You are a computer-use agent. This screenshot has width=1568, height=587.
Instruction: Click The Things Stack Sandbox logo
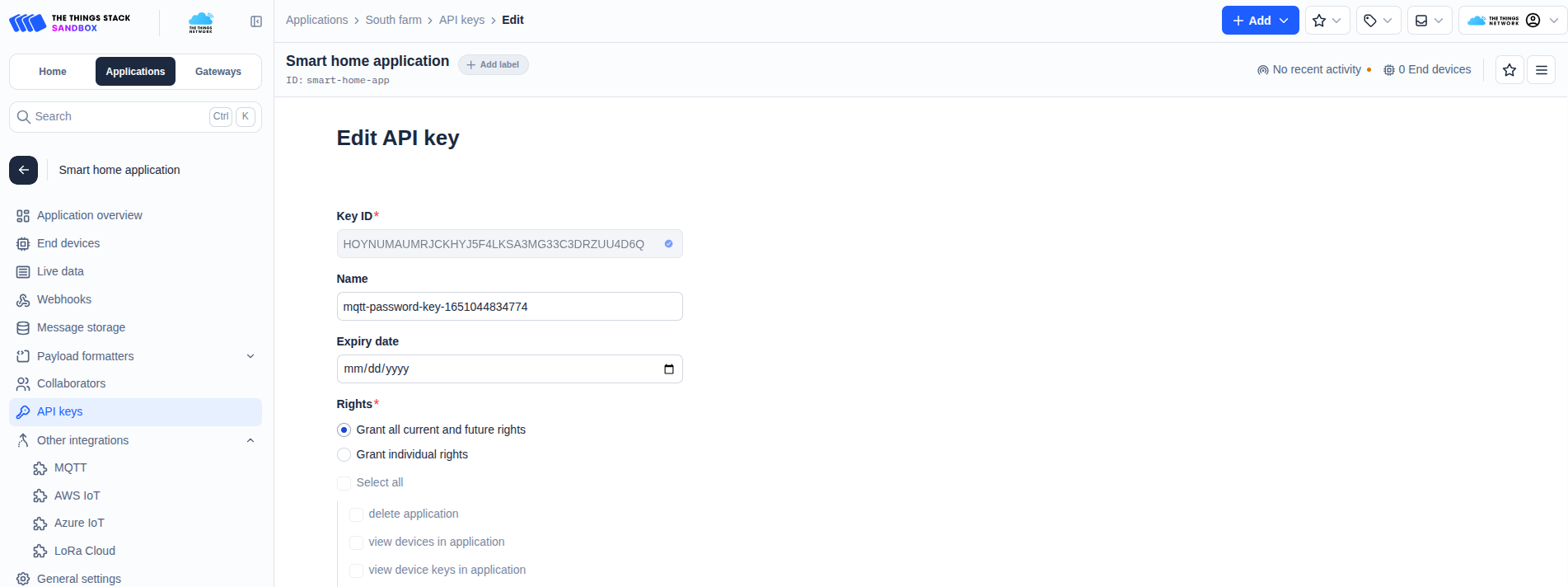[x=70, y=22]
